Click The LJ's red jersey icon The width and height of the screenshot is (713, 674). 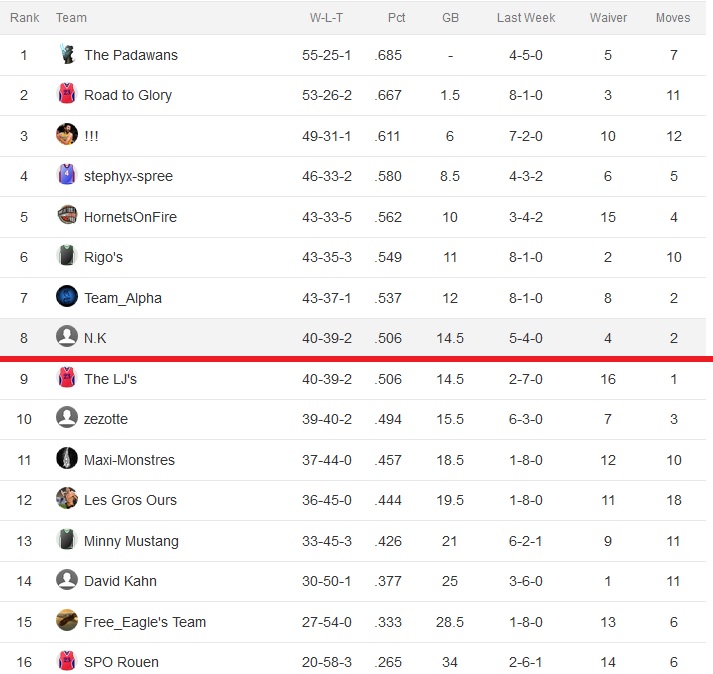pyautogui.click(x=67, y=378)
